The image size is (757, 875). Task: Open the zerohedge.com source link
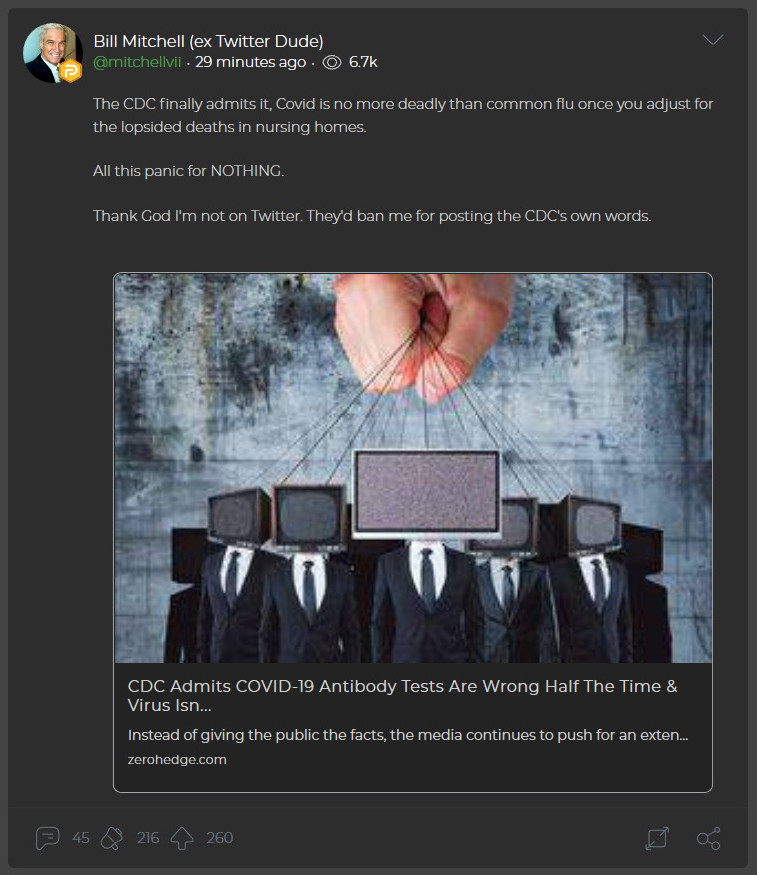tap(177, 759)
